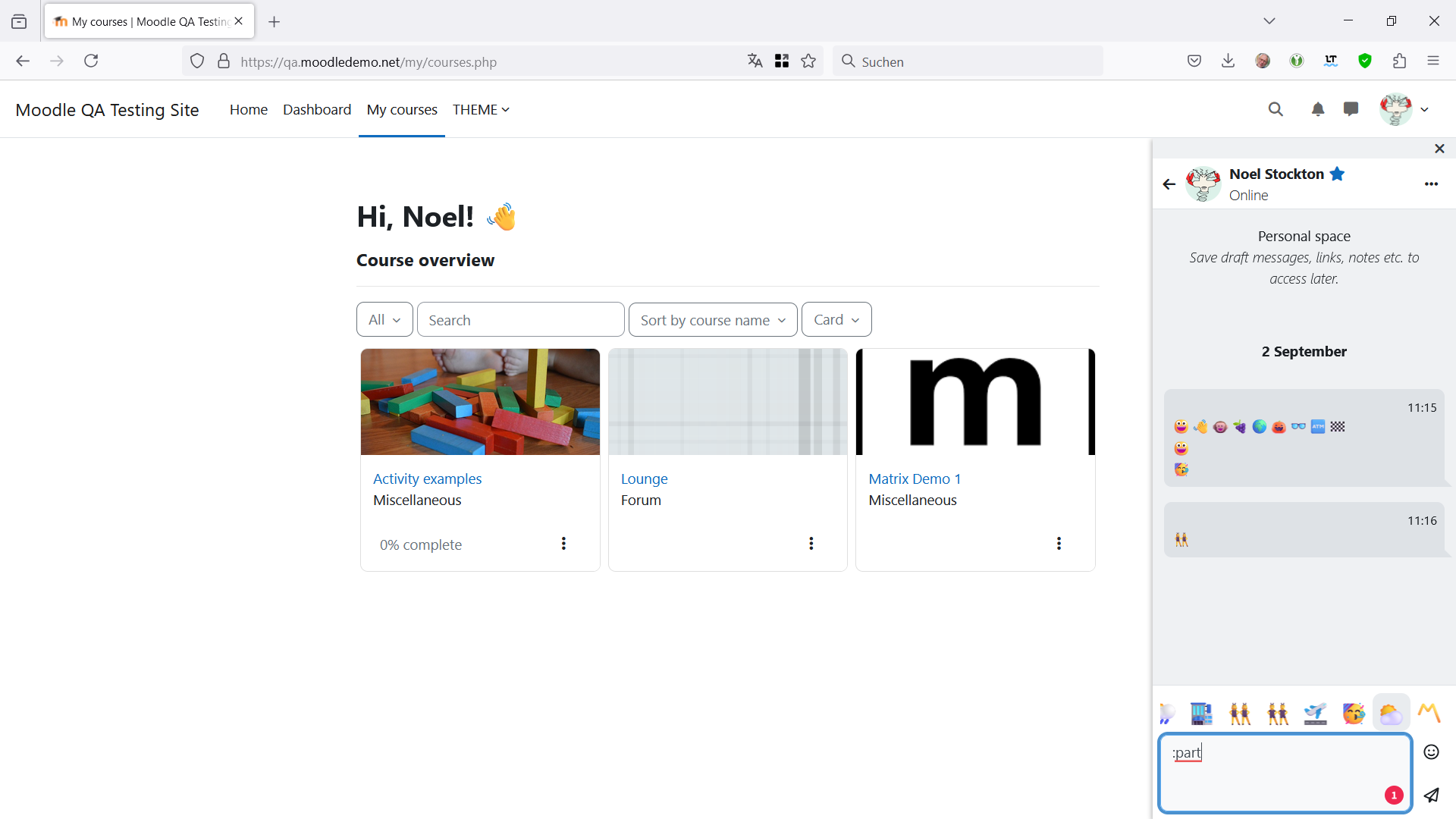Open the notifications bell
This screenshot has width=1456, height=819.
[1318, 109]
